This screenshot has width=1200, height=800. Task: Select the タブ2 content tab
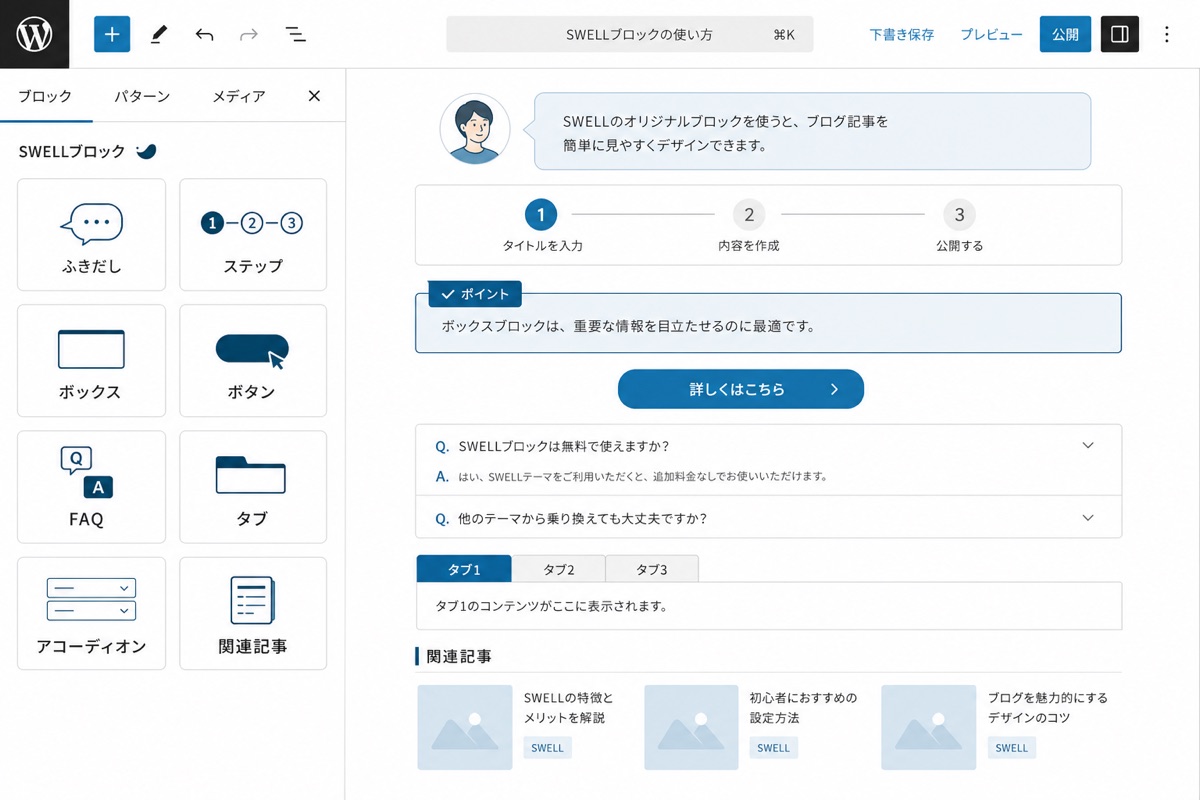click(x=558, y=569)
